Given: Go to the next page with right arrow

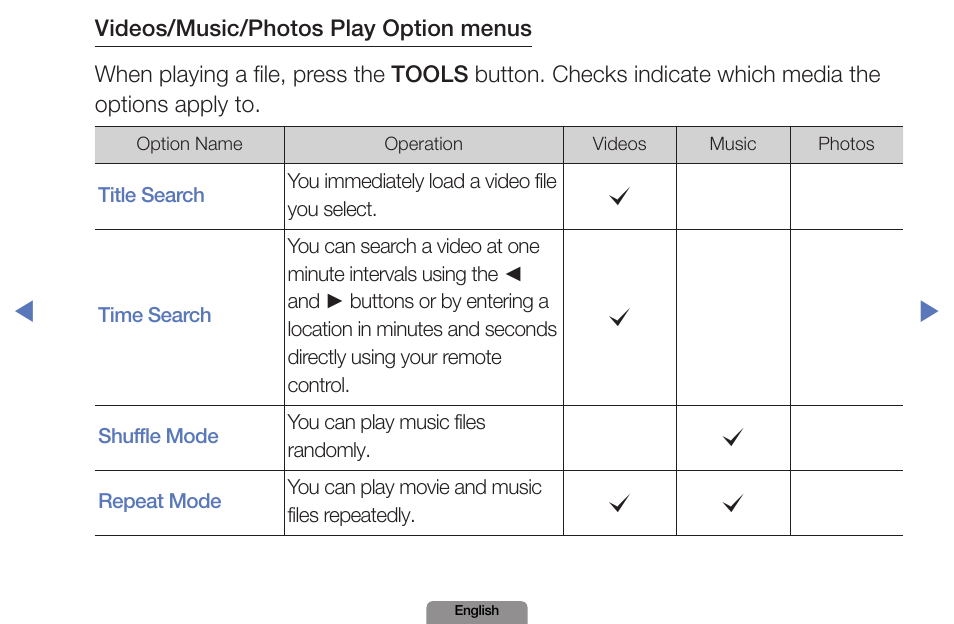Looking at the screenshot, I should click(x=929, y=311).
